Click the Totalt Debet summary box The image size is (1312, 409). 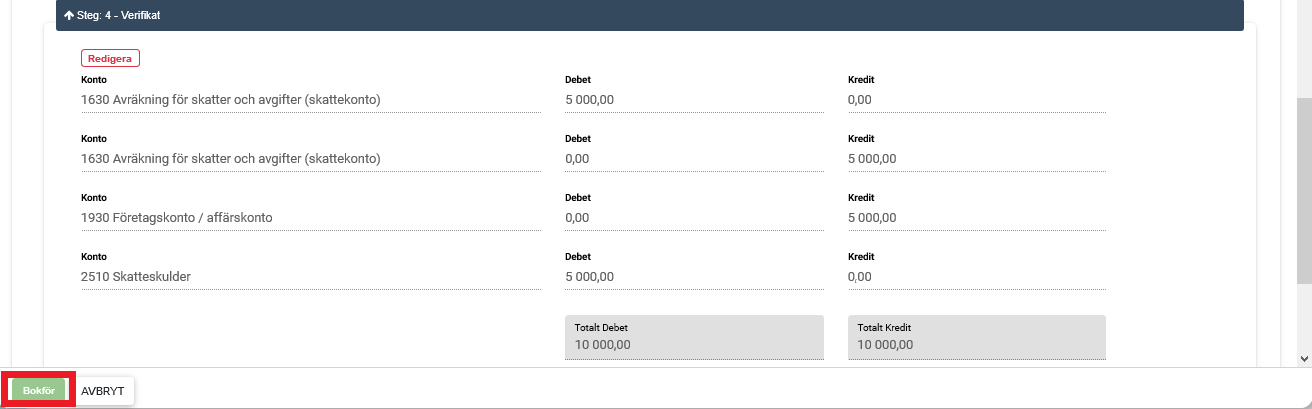694,337
